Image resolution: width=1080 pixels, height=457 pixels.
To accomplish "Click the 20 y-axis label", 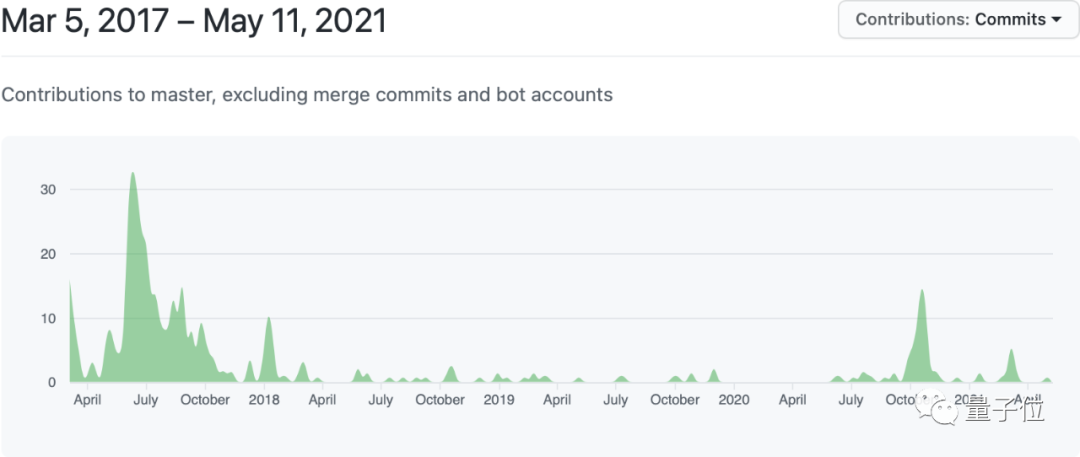I will pyautogui.click(x=48, y=254).
